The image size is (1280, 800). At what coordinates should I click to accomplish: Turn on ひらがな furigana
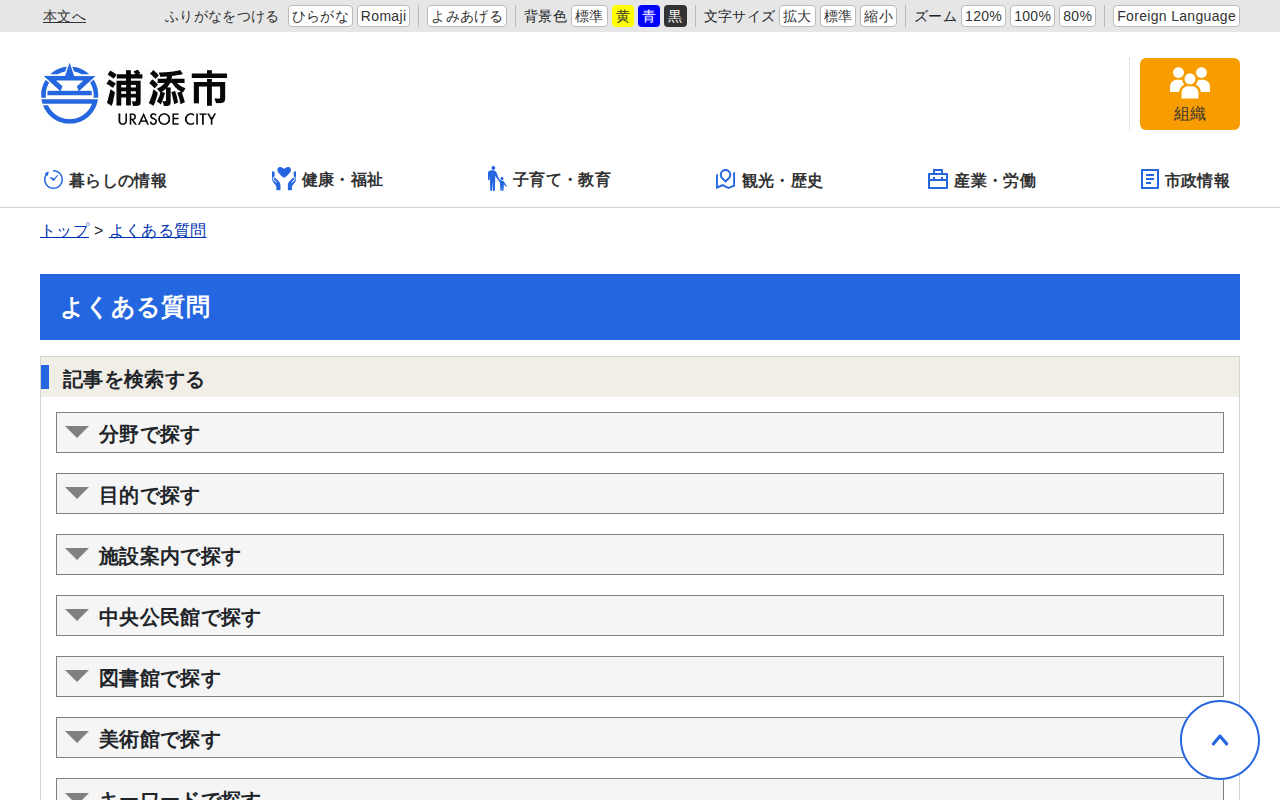click(320, 16)
